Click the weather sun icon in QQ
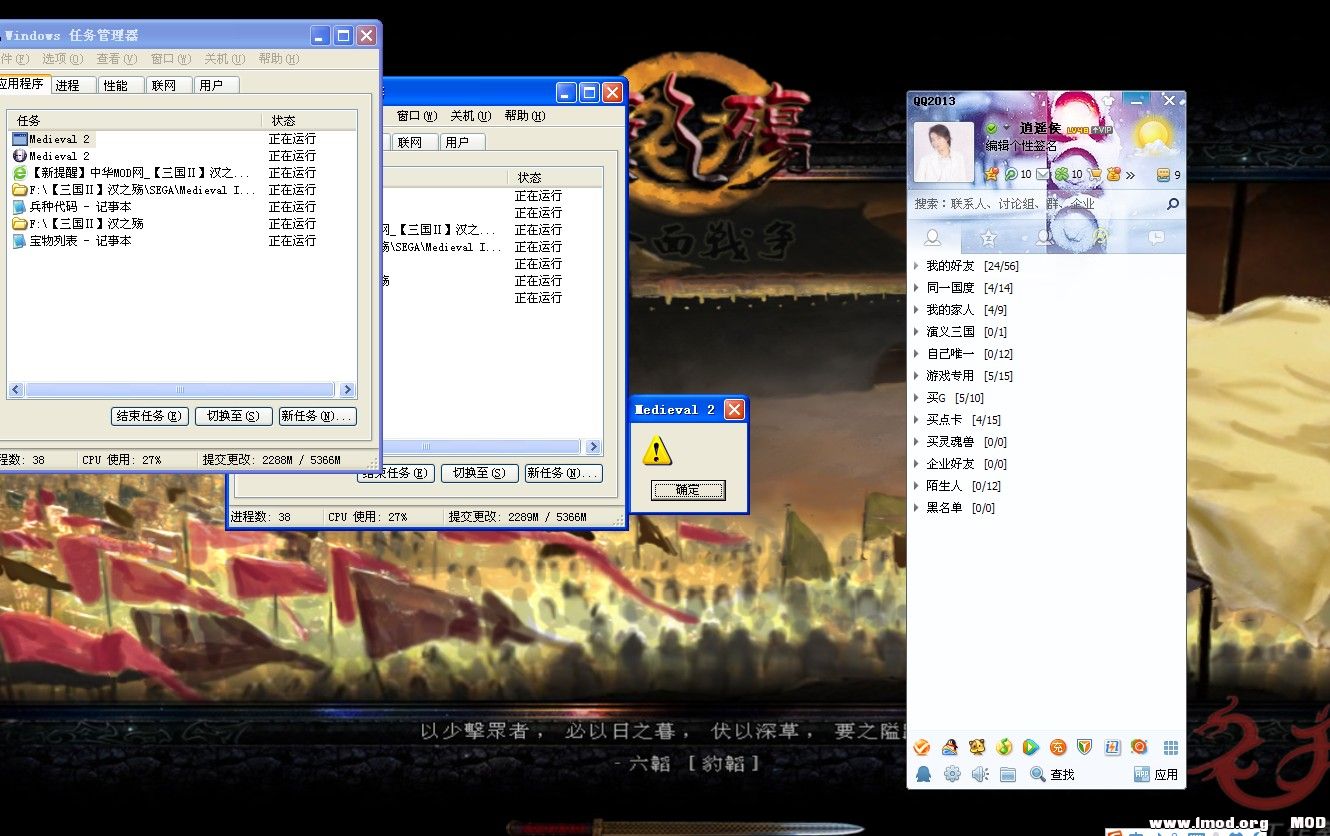Image resolution: width=1330 pixels, height=836 pixels. (1153, 133)
